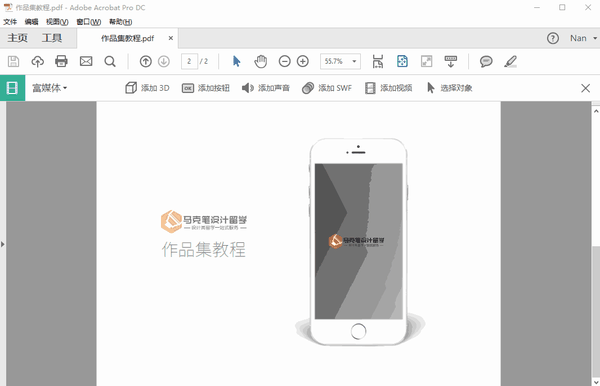Zoom out with minus button
The width and height of the screenshot is (600, 386).
pos(284,61)
